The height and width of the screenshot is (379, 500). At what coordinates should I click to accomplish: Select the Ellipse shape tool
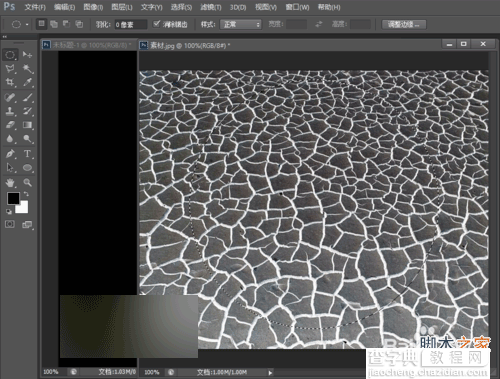pyautogui.click(x=27, y=167)
